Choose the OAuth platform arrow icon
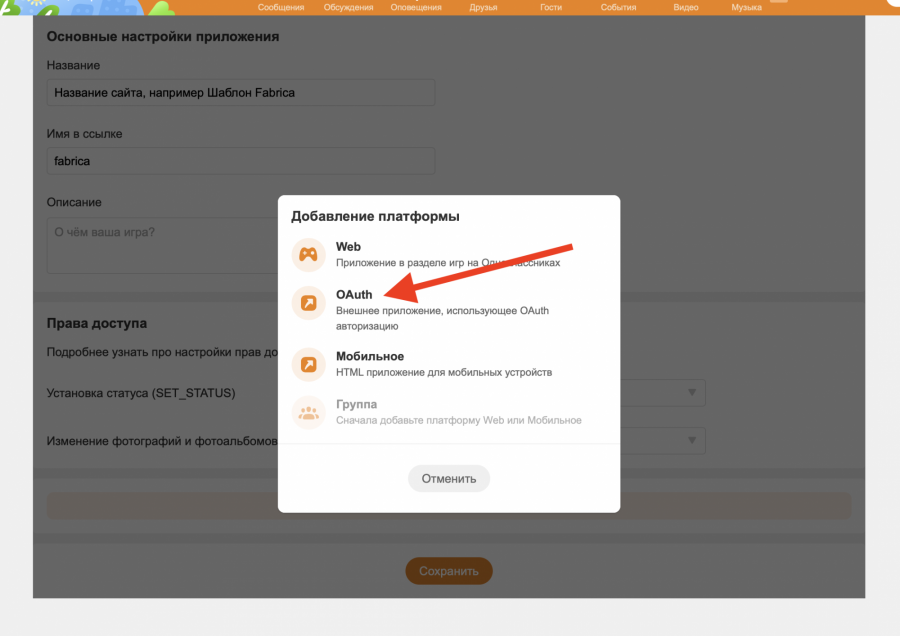Viewport: 900px width, 636px height. (309, 303)
